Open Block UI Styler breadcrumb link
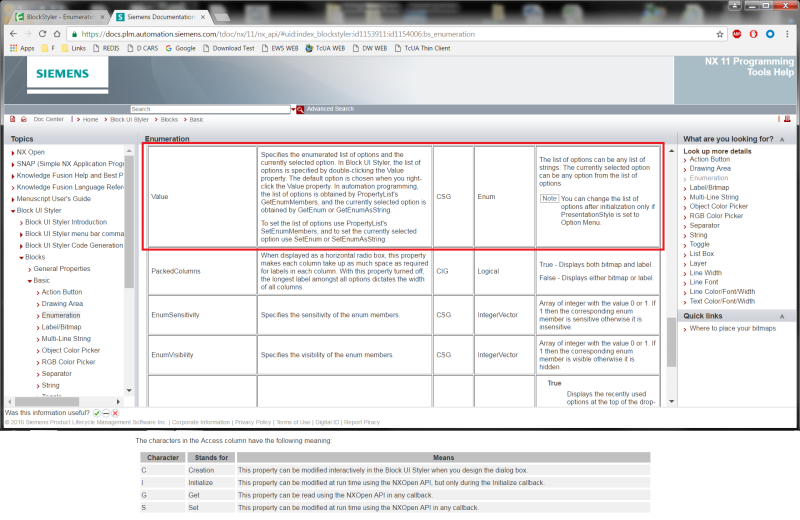Viewport: 800px width, 520px height. (130, 119)
